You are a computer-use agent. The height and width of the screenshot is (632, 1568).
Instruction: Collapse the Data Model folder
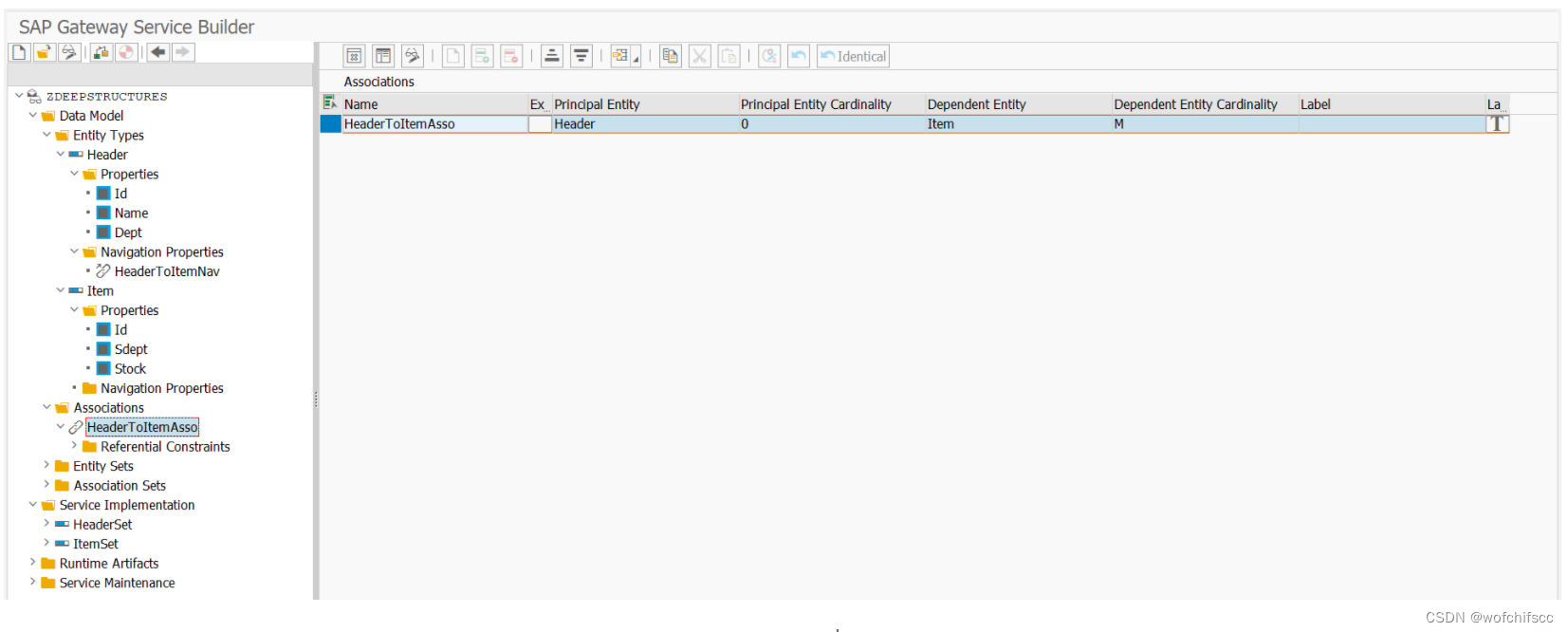[x=32, y=115]
